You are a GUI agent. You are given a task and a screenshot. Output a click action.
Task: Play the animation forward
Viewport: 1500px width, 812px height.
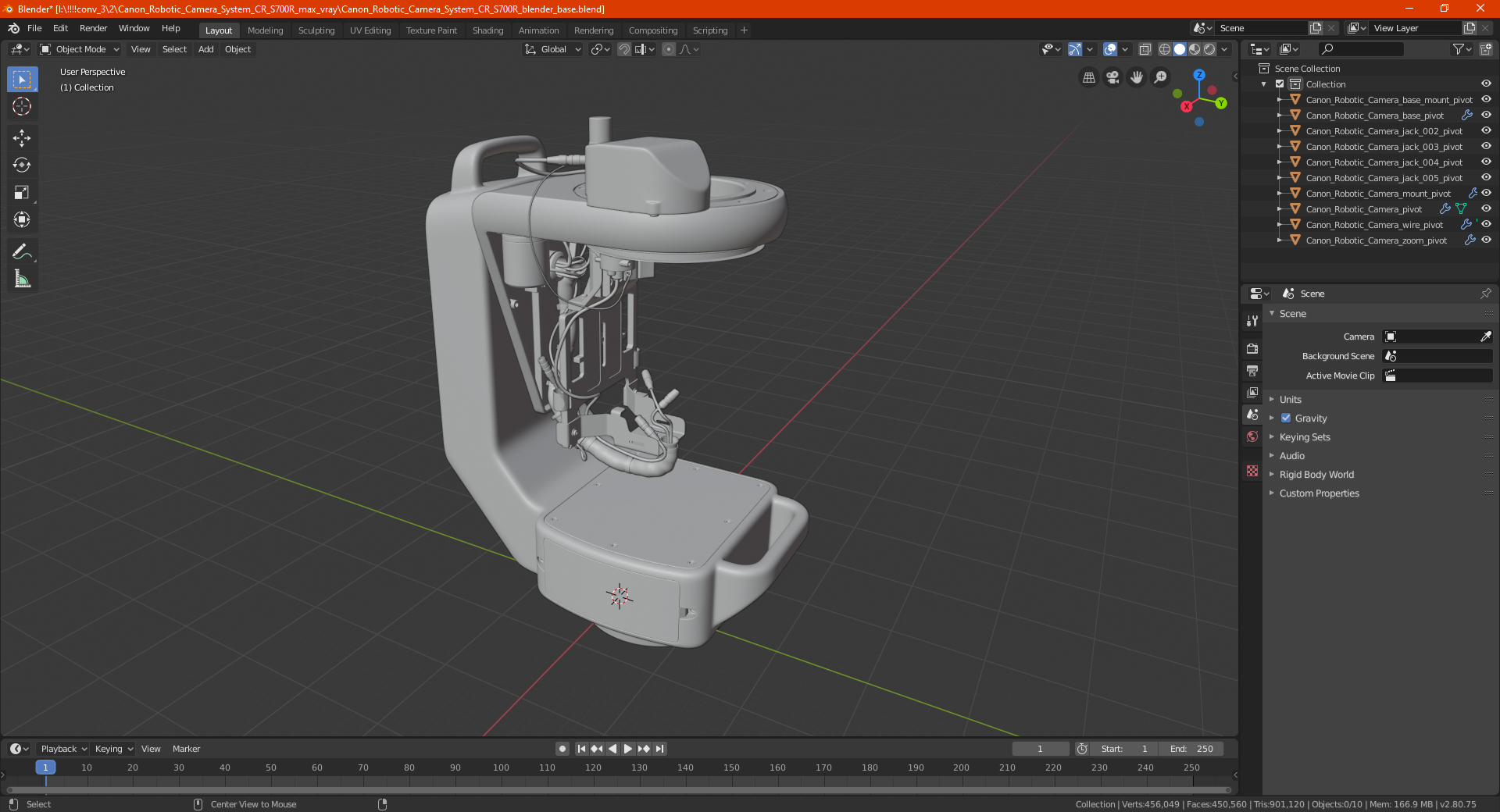[628, 749]
